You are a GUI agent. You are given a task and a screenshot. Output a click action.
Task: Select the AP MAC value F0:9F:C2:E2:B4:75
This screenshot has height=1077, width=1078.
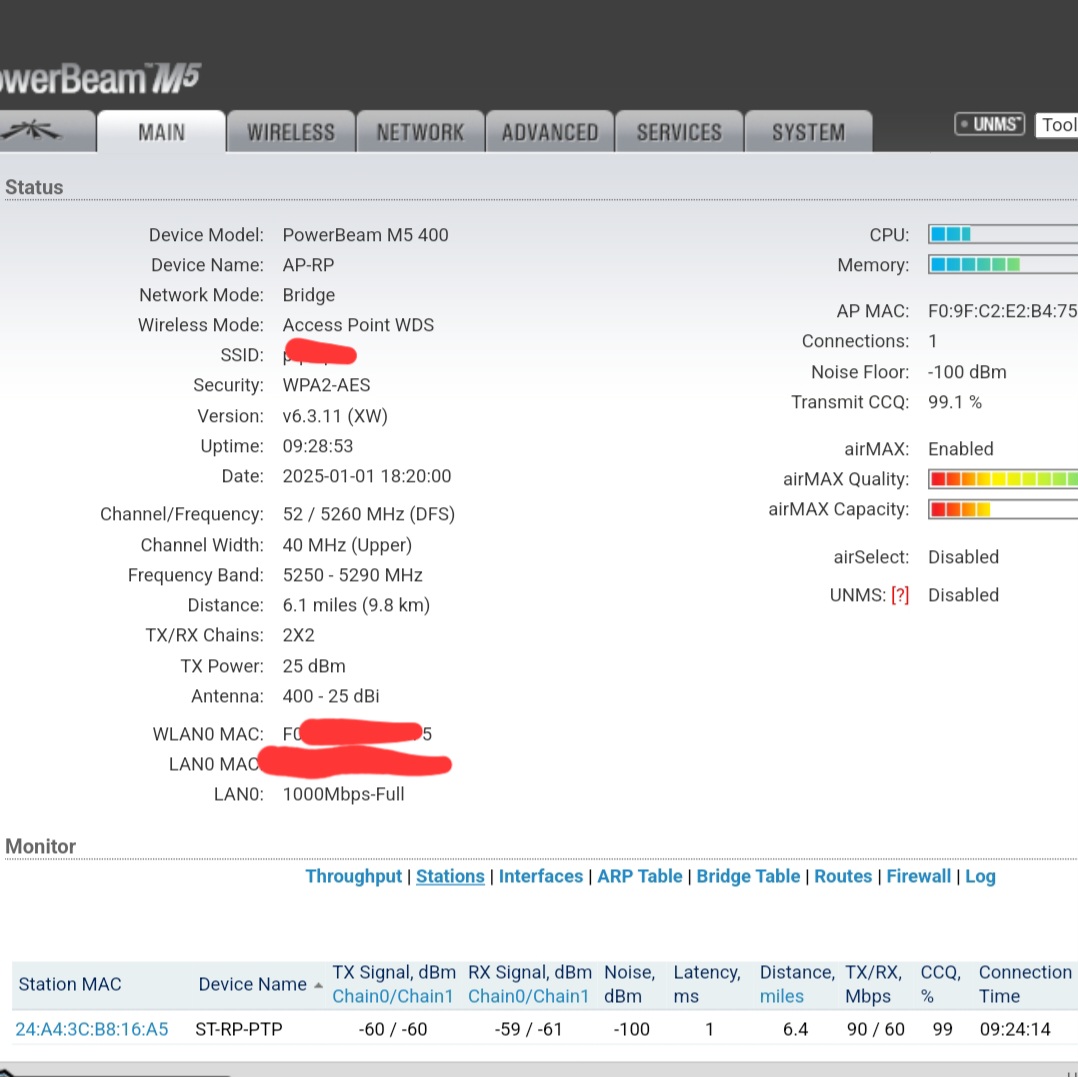[1002, 311]
